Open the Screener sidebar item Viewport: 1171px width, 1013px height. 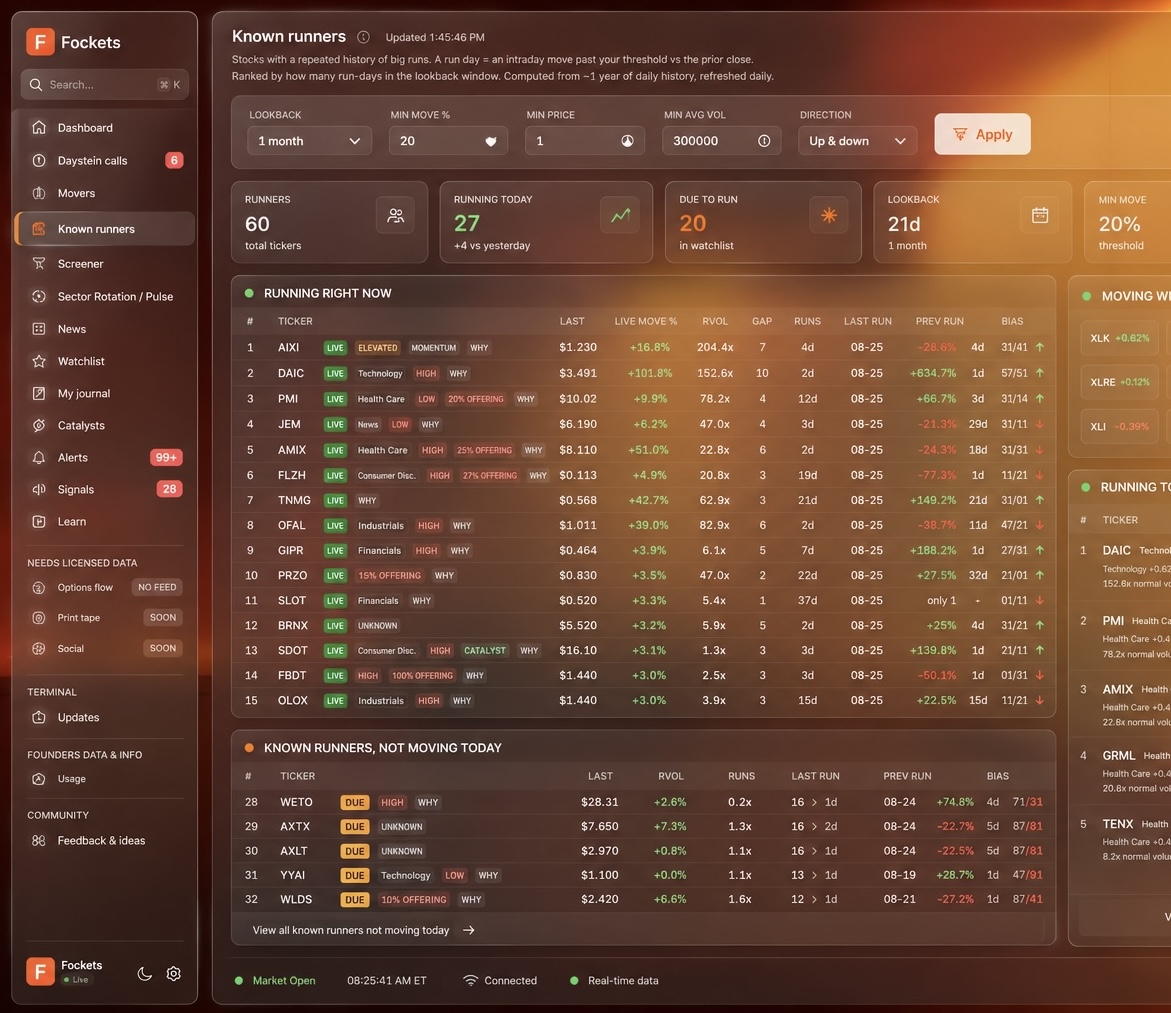click(x=104, y=264)
